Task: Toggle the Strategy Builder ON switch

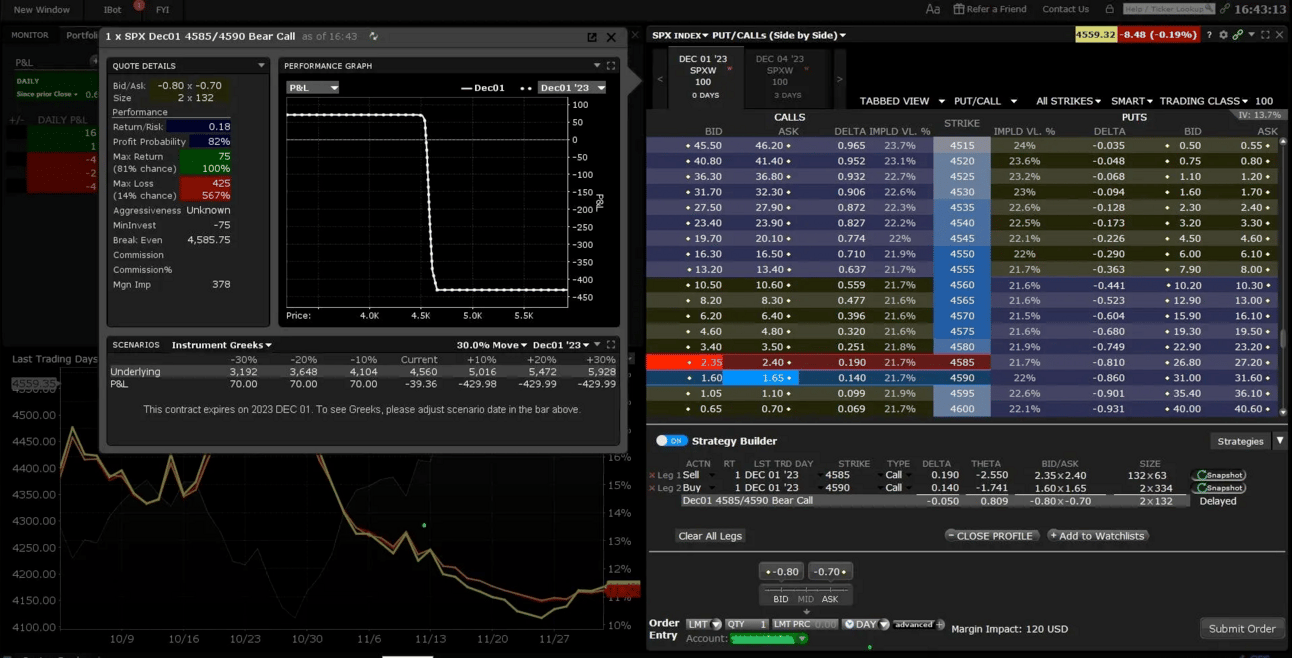Action: tap(670, 441)
